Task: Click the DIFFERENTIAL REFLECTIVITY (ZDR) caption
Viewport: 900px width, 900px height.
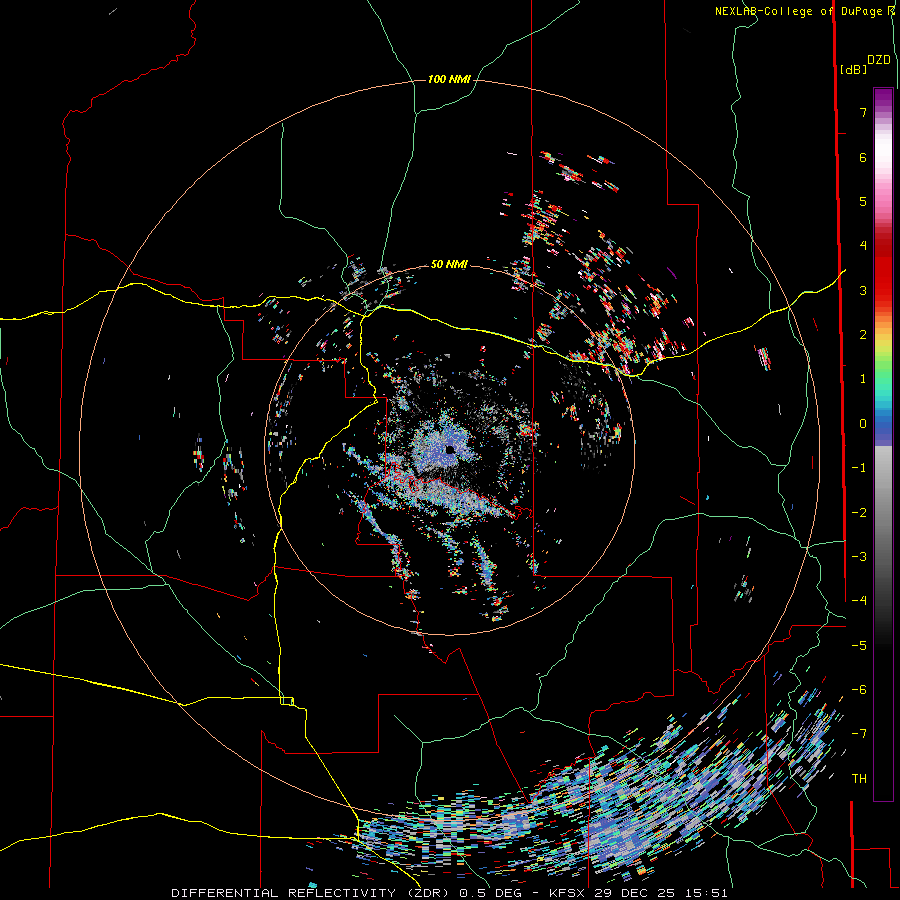Action: pos(313,893)
